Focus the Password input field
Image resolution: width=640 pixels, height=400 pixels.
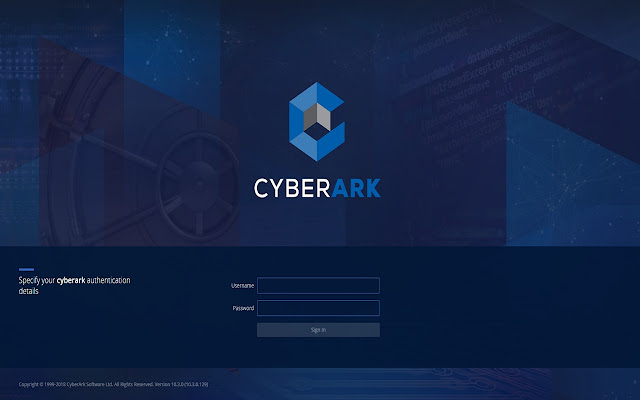[318, 308]
